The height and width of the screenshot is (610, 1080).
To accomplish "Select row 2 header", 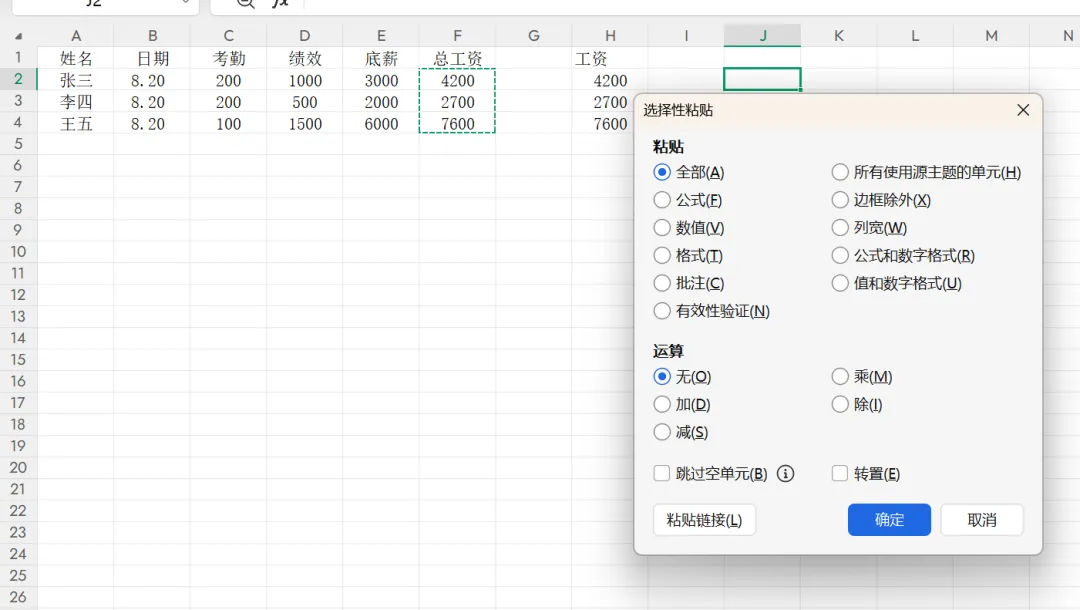I will click(19, 80).
